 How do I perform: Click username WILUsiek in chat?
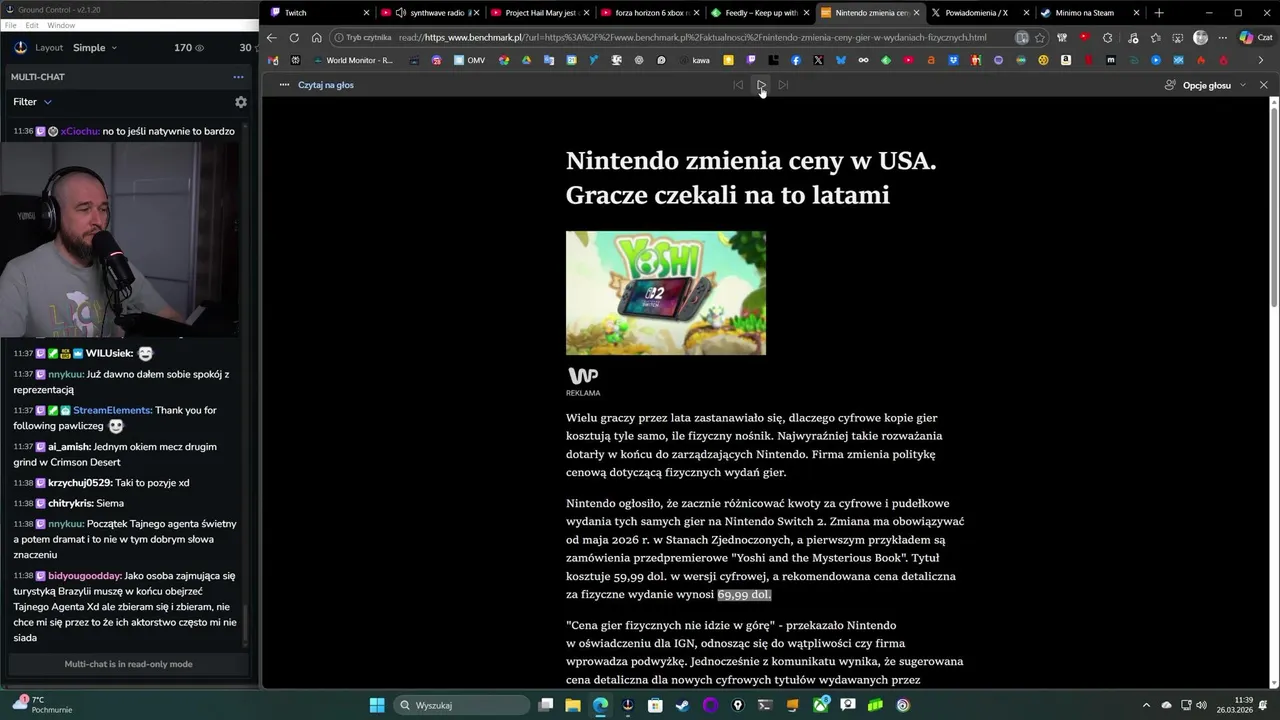click(x=109, y=353)
